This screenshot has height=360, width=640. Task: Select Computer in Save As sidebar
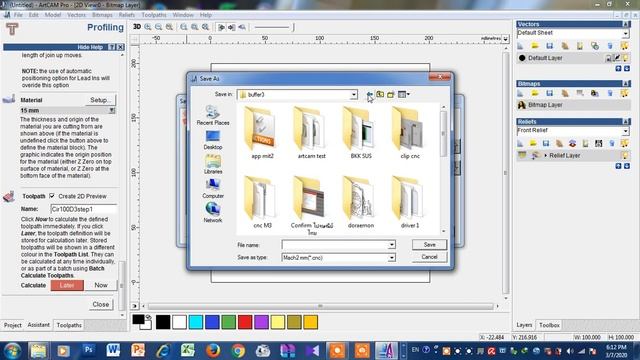pos(213,189)
